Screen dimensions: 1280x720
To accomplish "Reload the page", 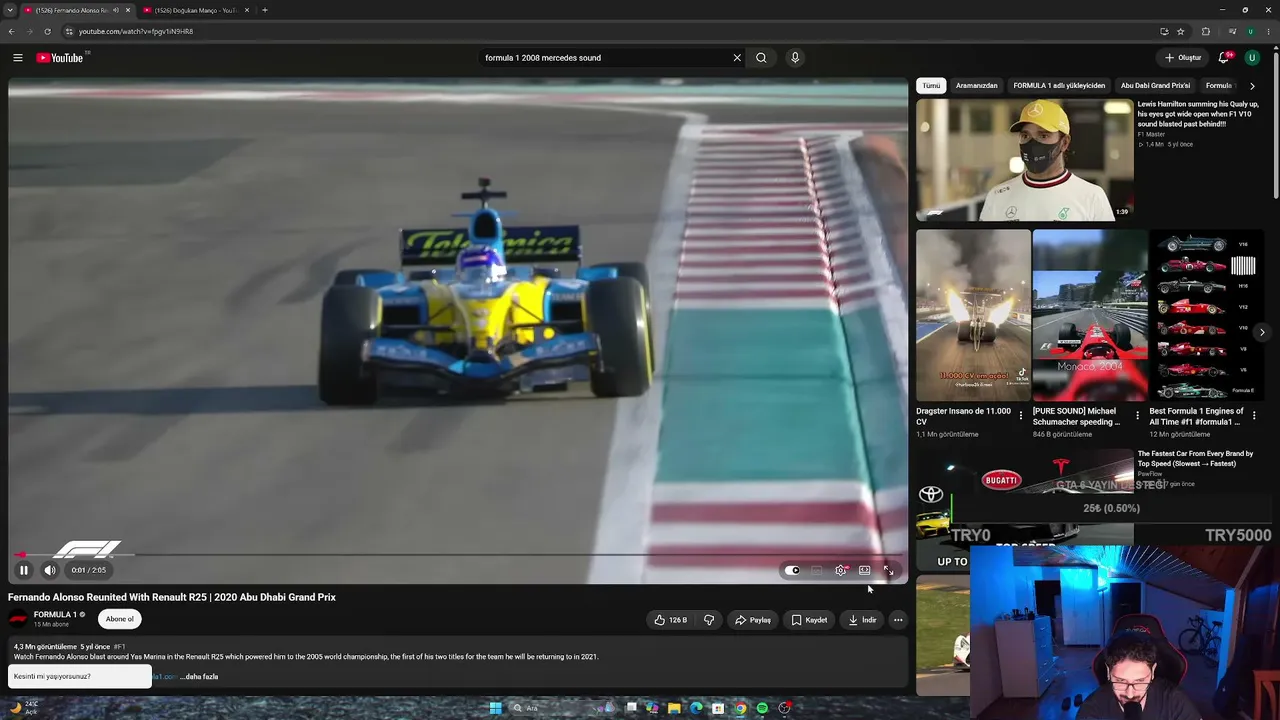I will (x=47, y=31).
